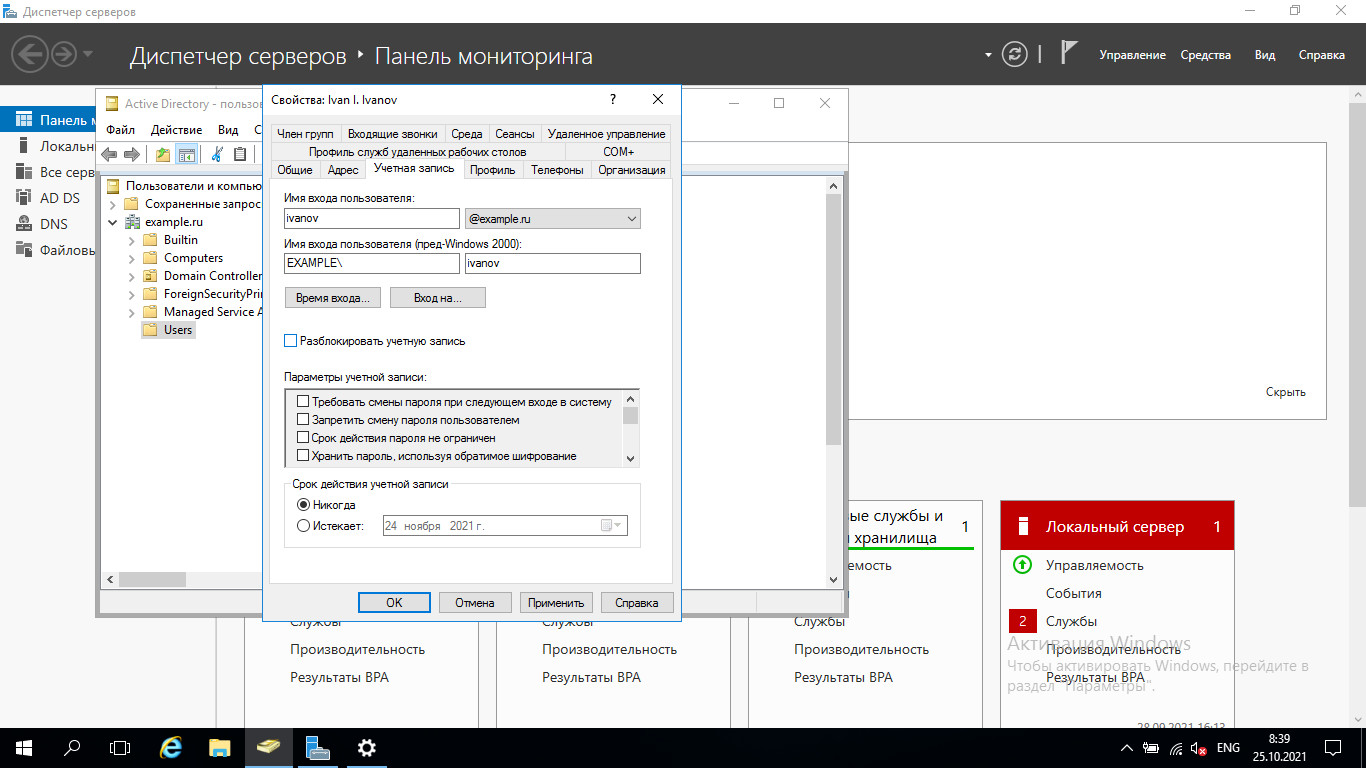
Task: Launch Internet Explorer from taskbar
Action: pyautogui.click(x=171, y=747)
